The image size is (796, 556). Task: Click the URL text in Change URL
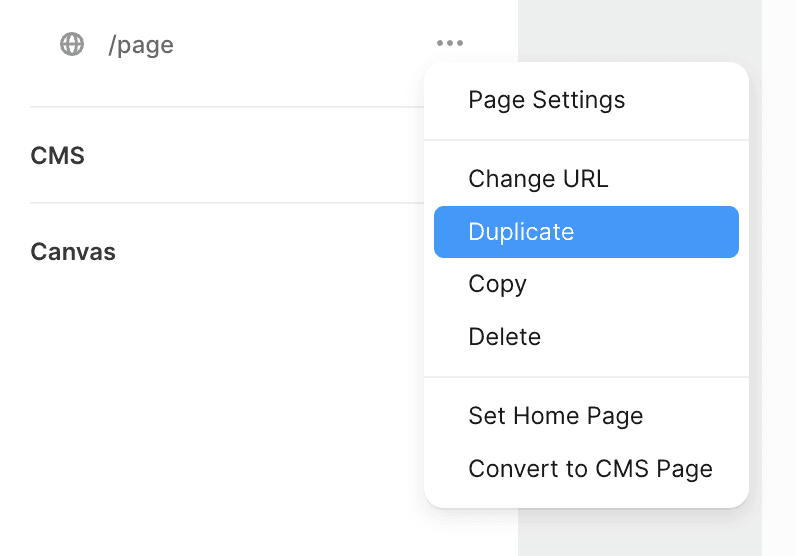click(585, 179)
